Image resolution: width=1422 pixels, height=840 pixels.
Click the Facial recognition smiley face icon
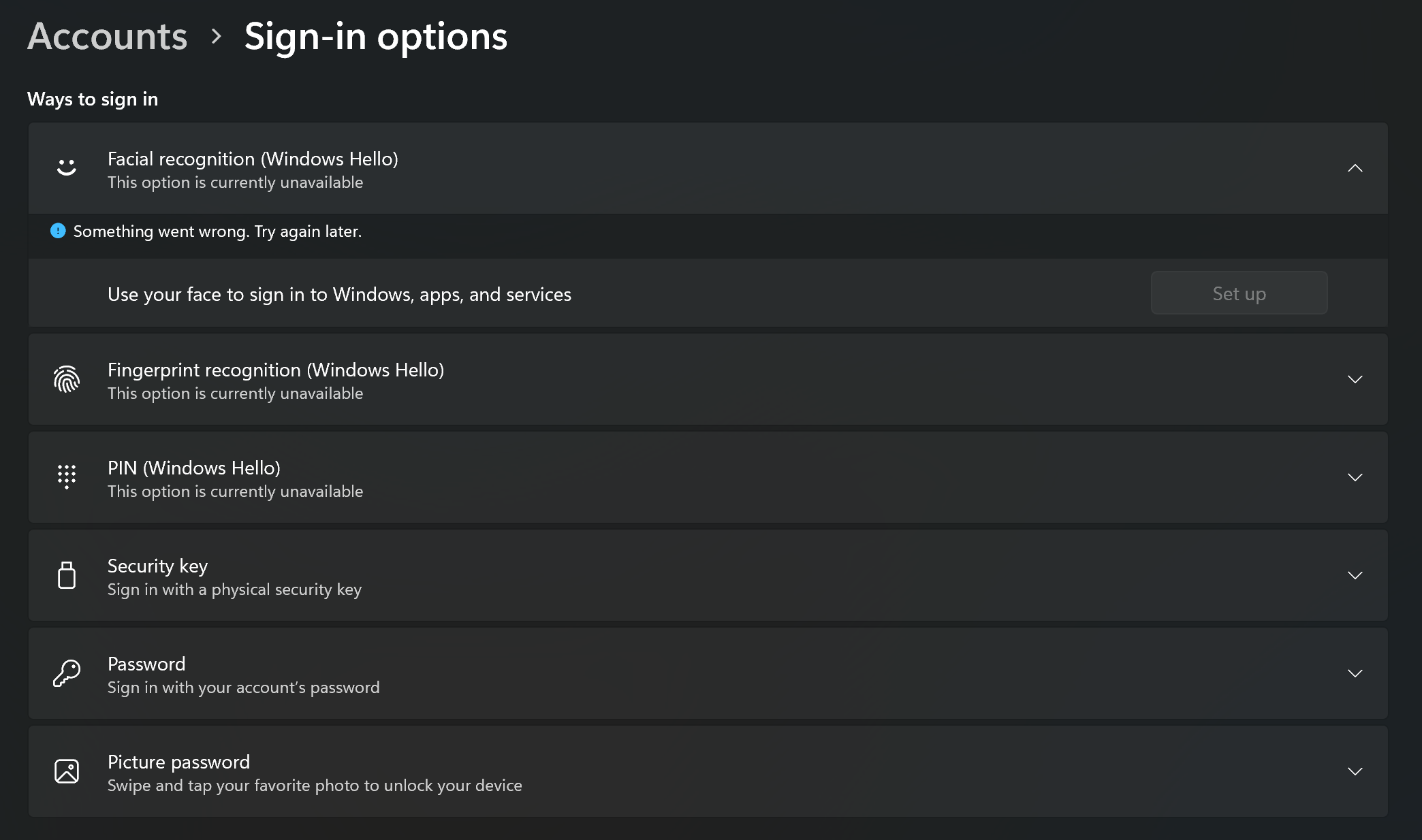pyautogui.click(x=67, y=167)
